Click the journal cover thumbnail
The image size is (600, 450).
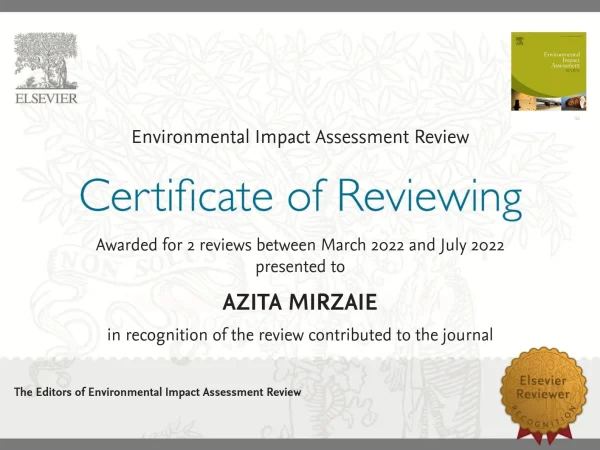(548, 71)
